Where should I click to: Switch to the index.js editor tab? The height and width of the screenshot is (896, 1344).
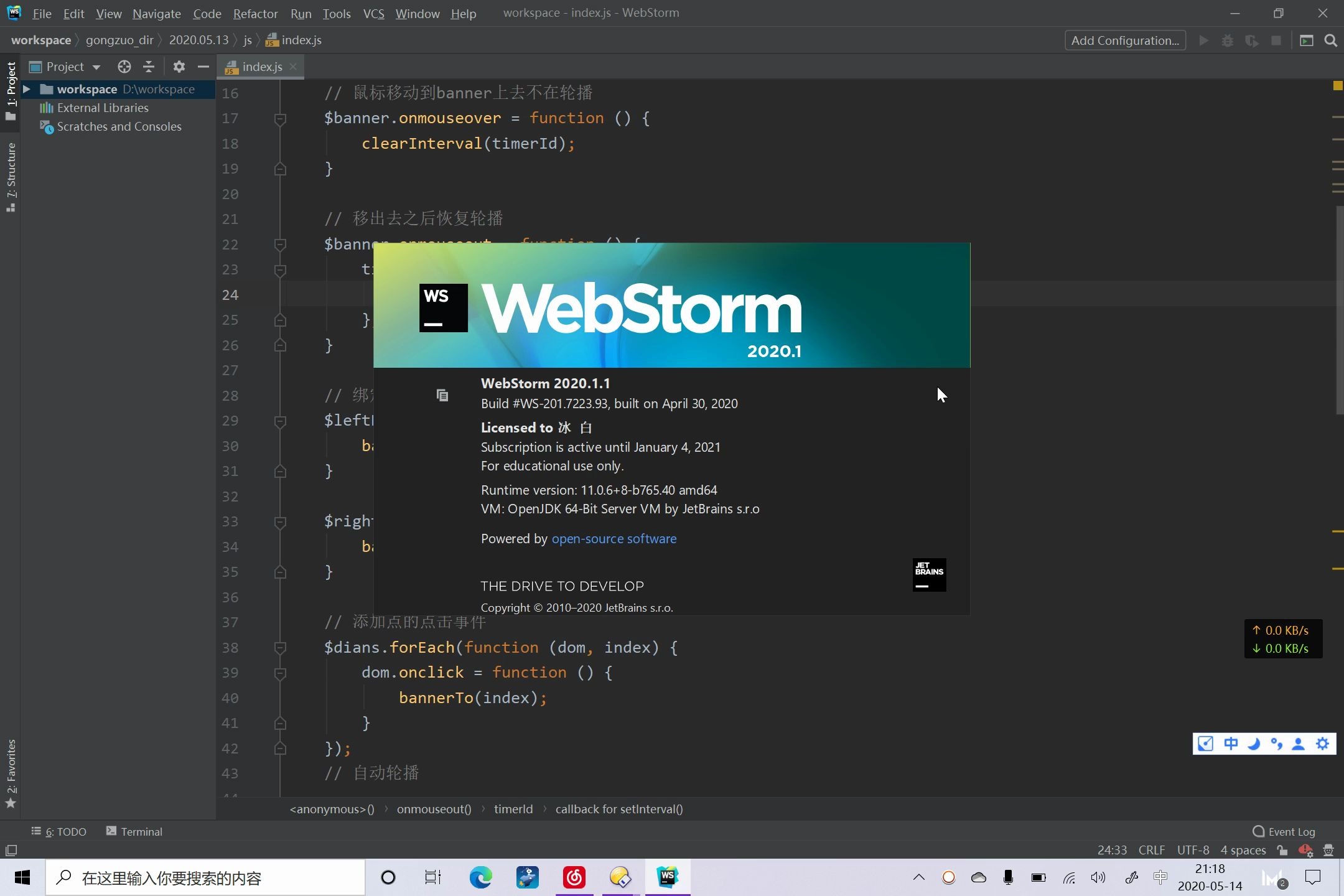click(x=261, y=67)
